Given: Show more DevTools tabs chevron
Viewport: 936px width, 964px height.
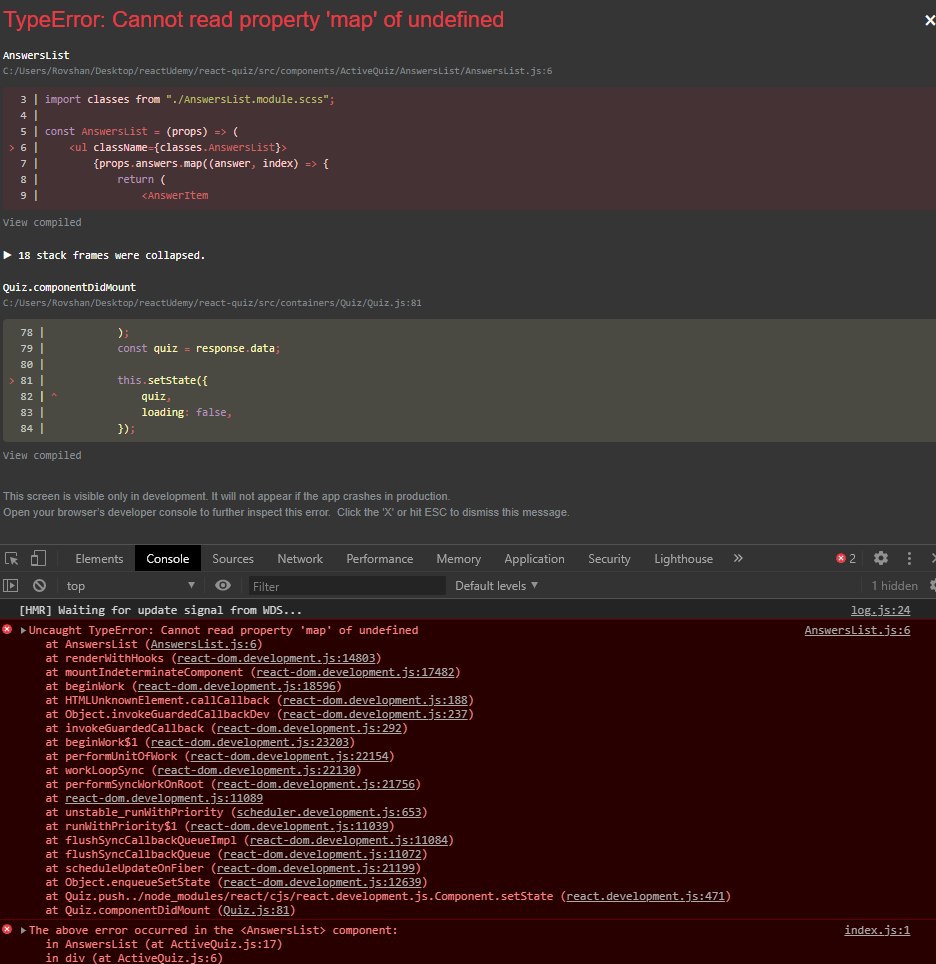Looking at the screenshot, I should coord(738,558).
